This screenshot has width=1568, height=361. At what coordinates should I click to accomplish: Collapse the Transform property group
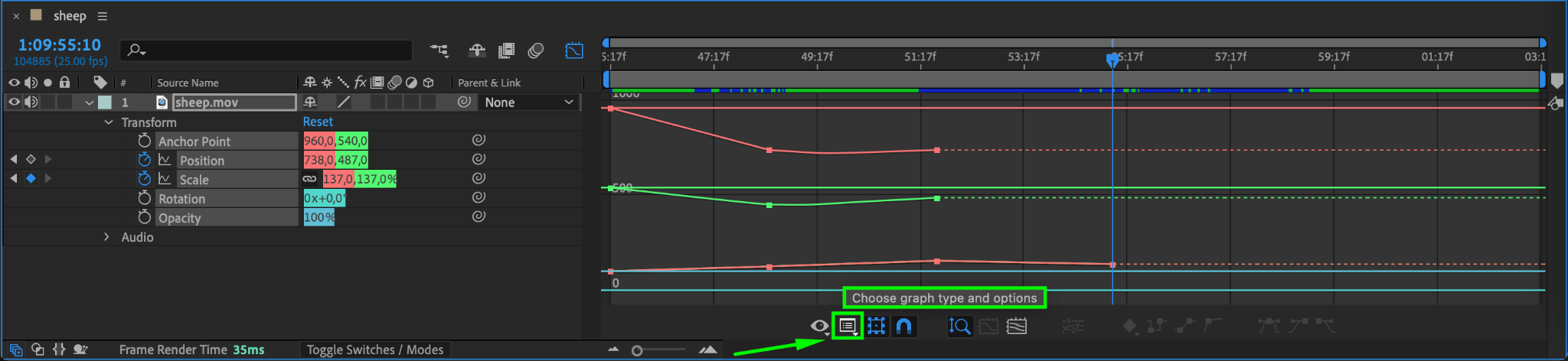tap(108, 122)
